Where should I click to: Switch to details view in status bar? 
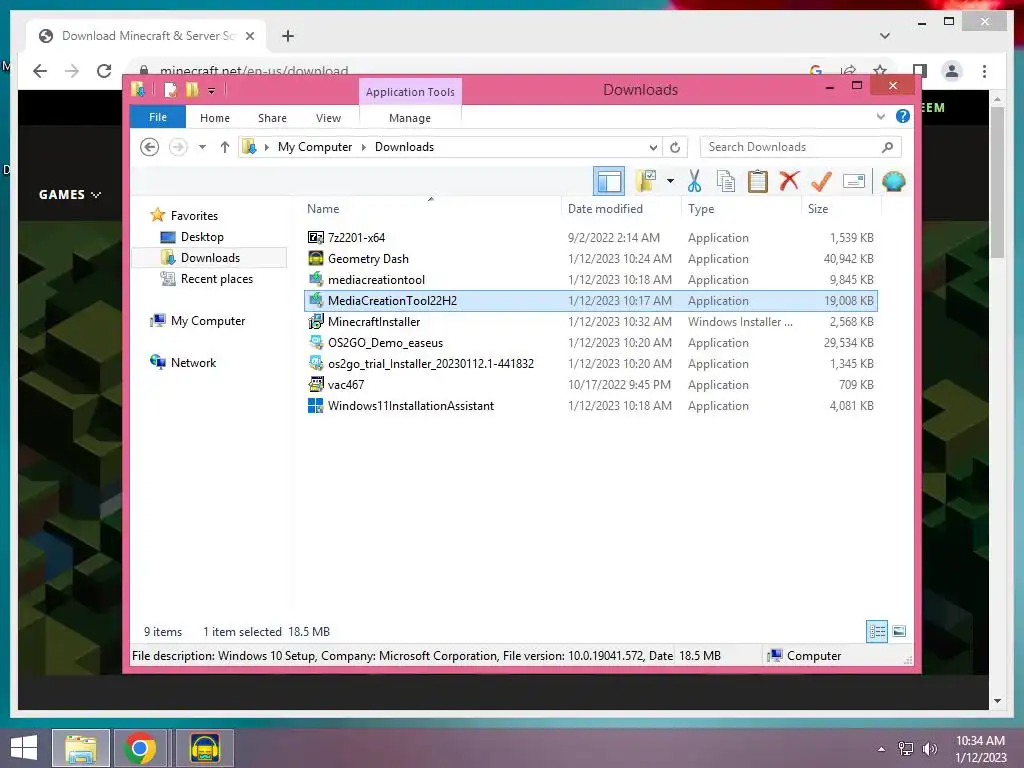click(876, 631)
